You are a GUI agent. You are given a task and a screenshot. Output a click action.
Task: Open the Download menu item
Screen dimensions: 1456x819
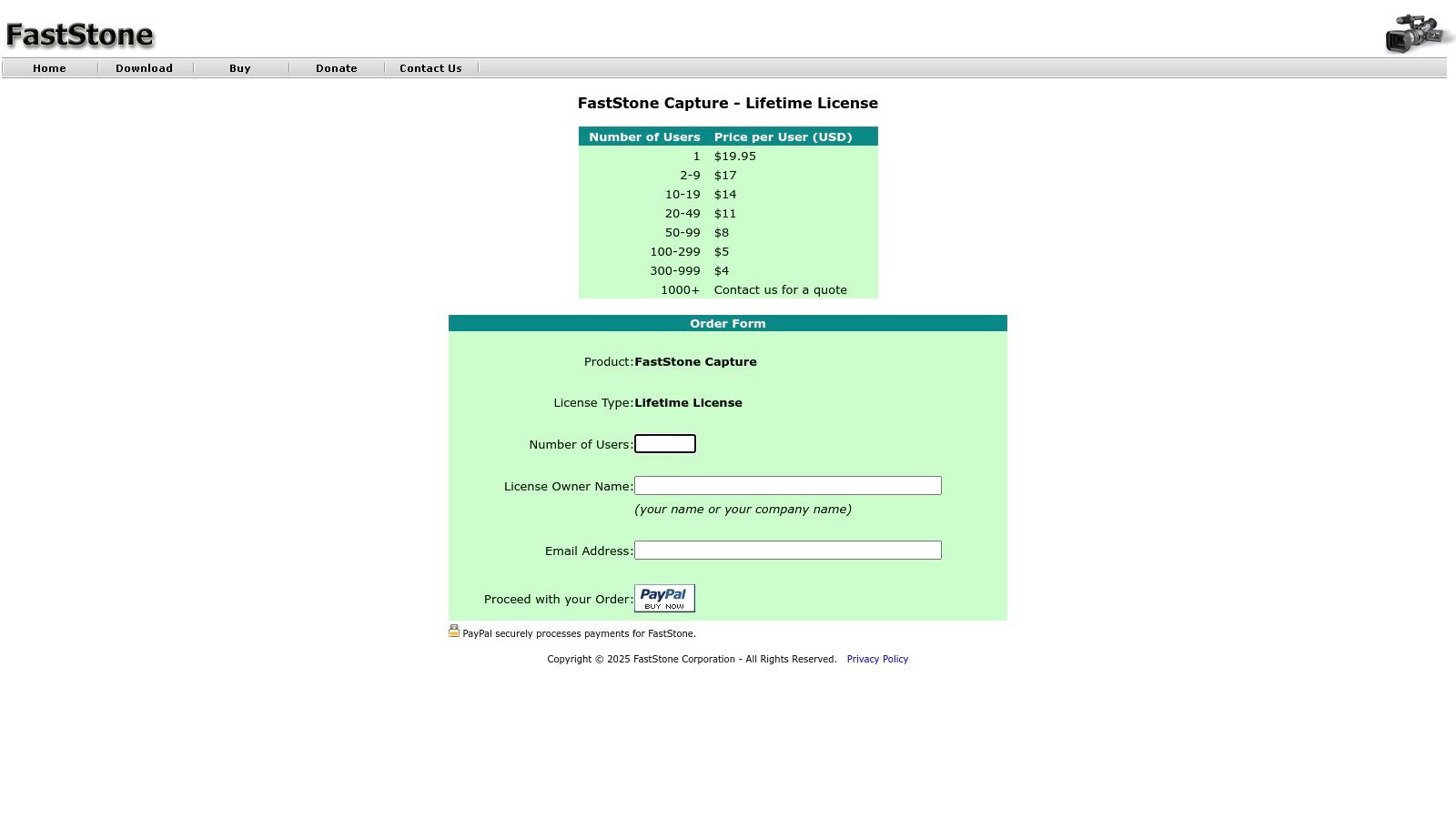pos(144,68)
